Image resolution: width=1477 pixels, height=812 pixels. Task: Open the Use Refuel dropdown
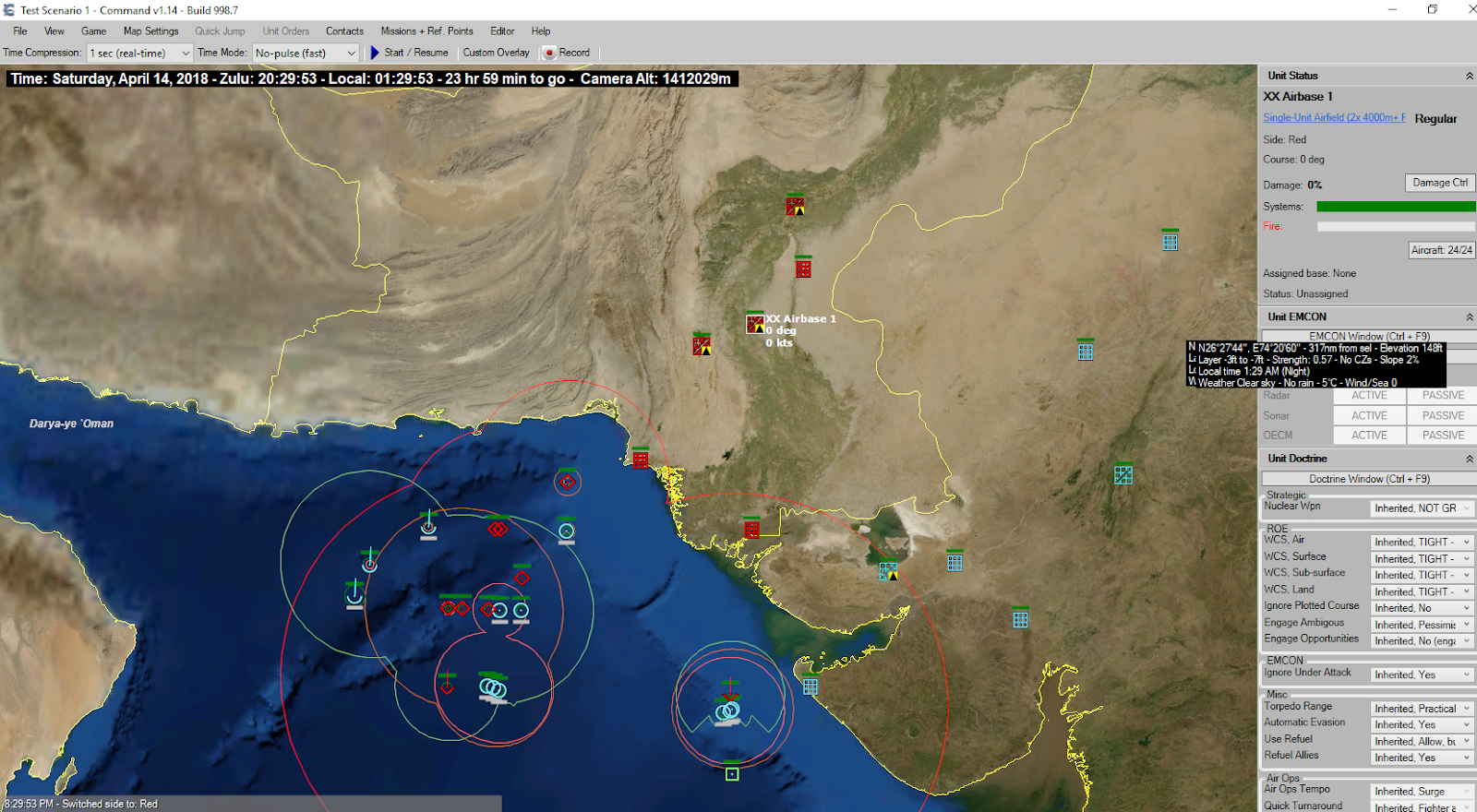(1422, 741)
